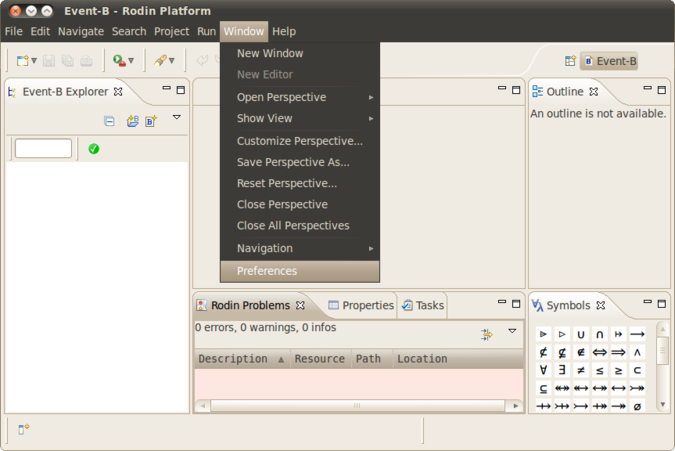The width and height of the screenshot is (675, 451).
Task: Choose Preferences in Window menu
Action: coord(300,271)
